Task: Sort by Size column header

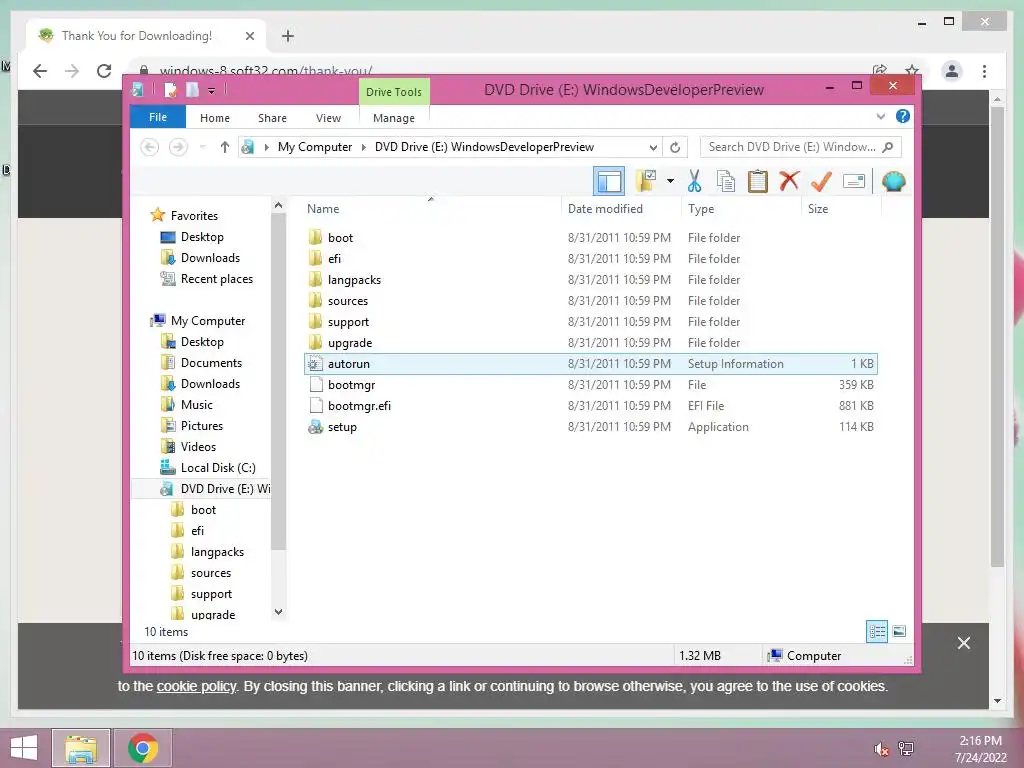Action: tap(818, 208)
